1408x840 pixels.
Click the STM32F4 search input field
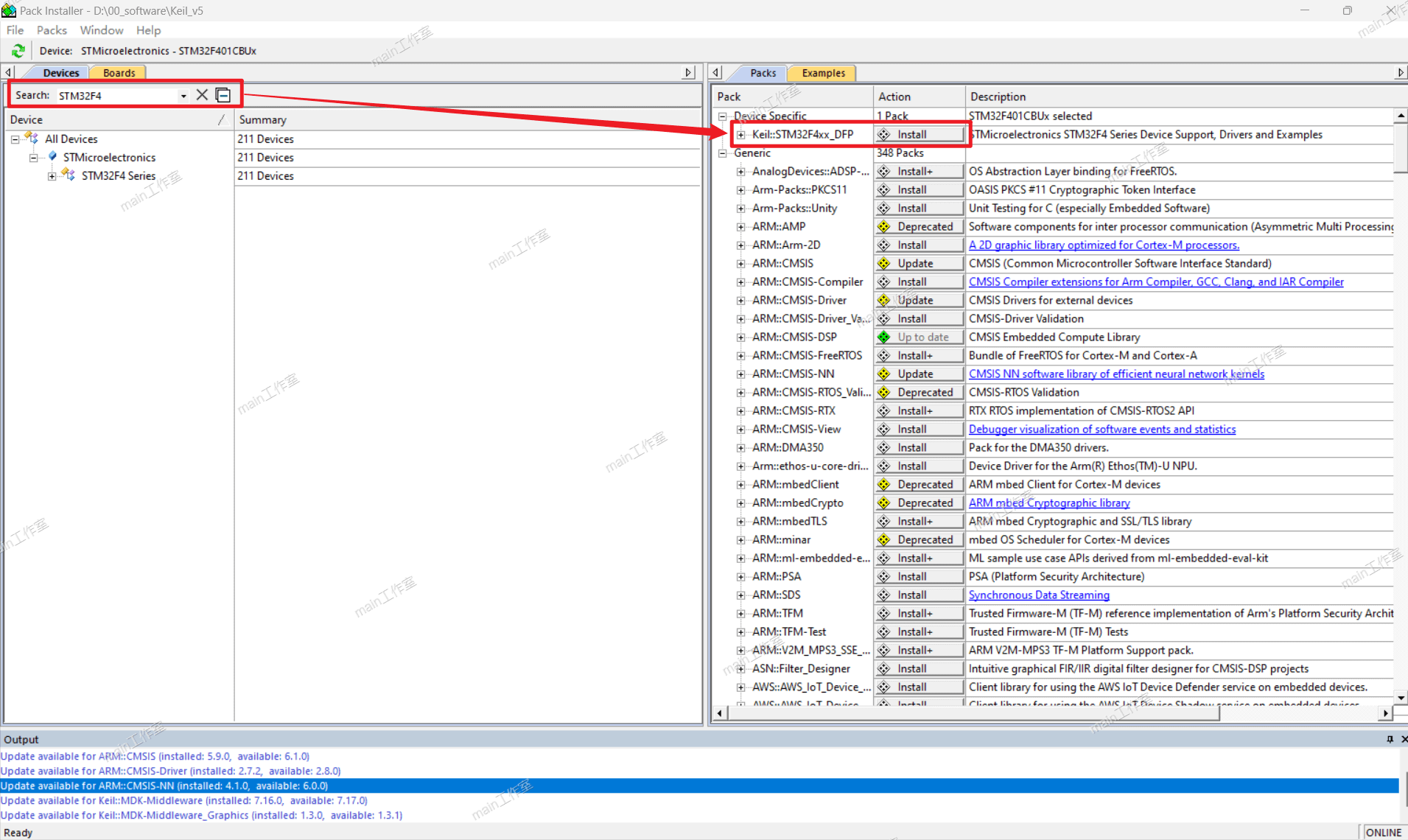118,96
